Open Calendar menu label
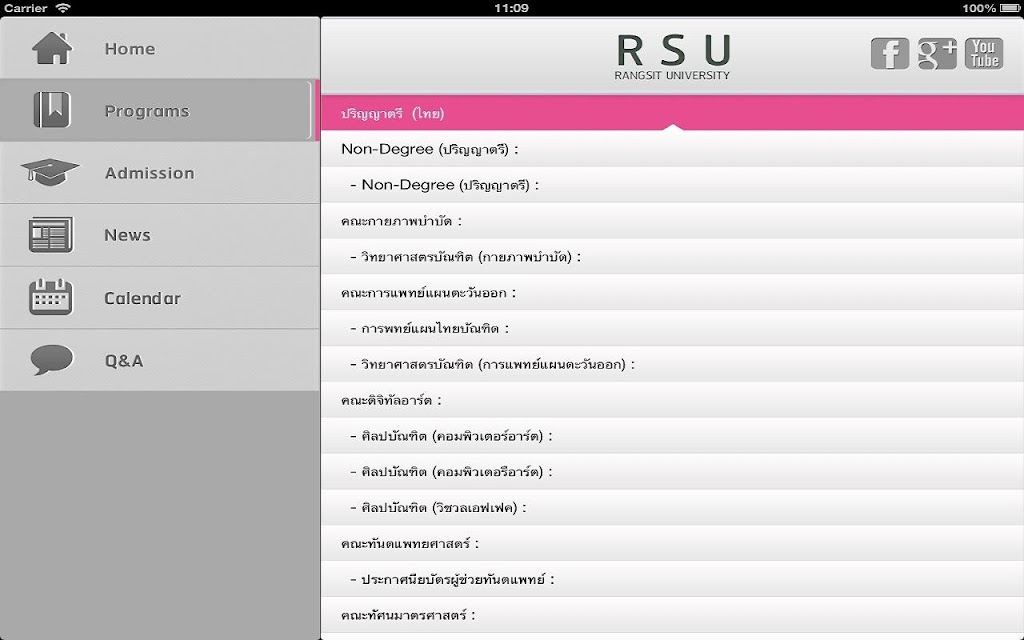The width and height of the screenshot is (1024, 640). [142, 298]
